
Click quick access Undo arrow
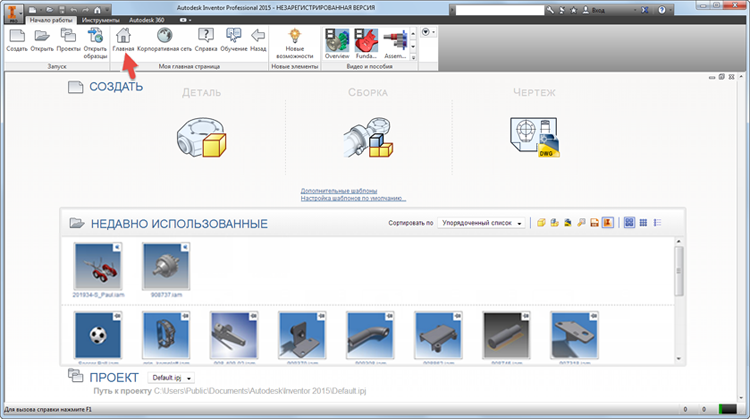coord(74,10)
